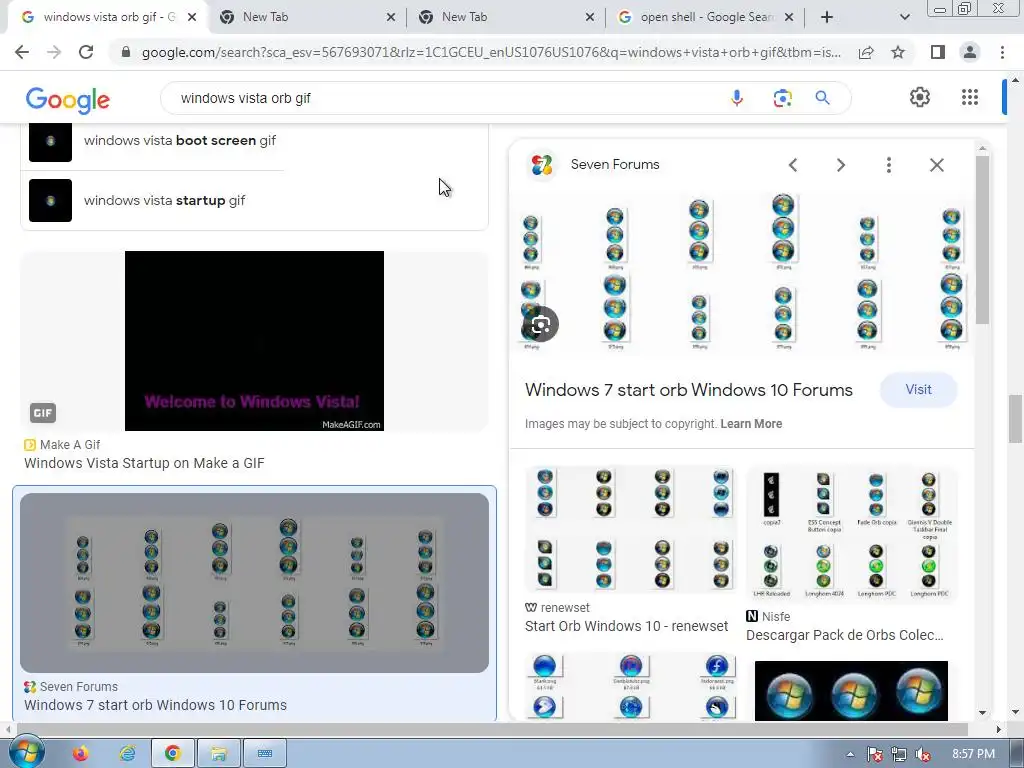Go forward with the browser forward arrow
The image size is (1024, 768).
click(x=54, y=52)
